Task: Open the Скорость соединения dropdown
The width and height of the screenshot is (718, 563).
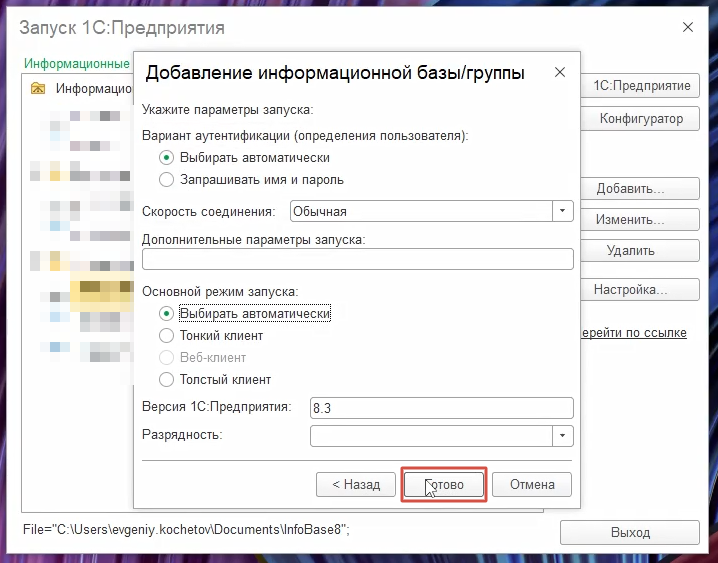Action: pyautogui.click(x=562, y=211)
